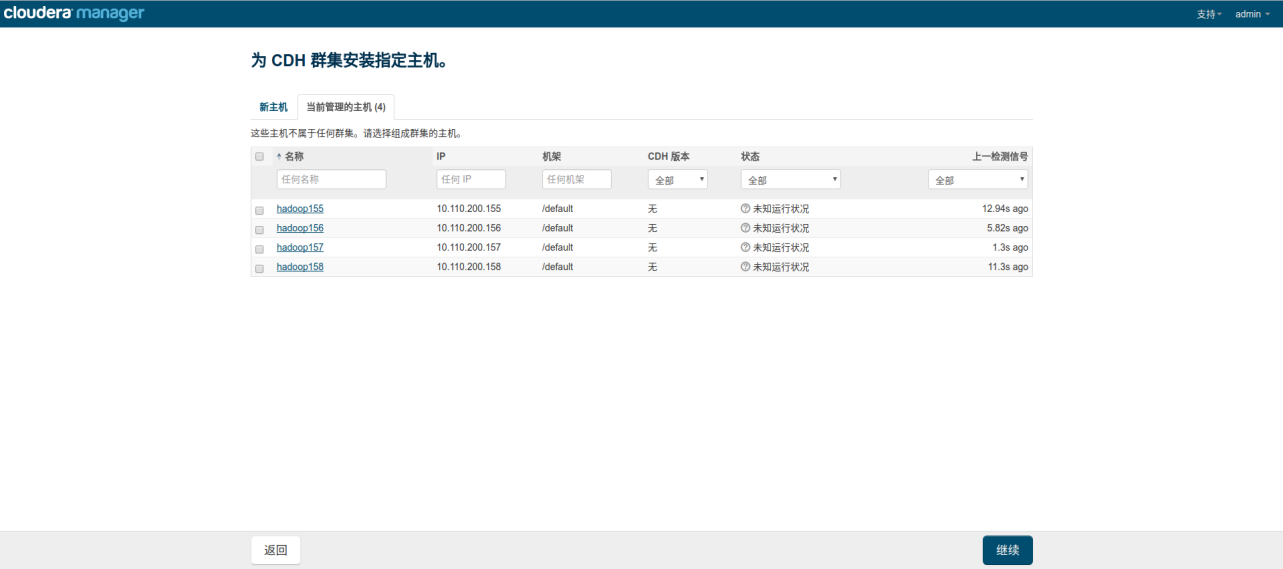
Task: Click the 任何名称 name filter field
Action: (x=331, y=180)
